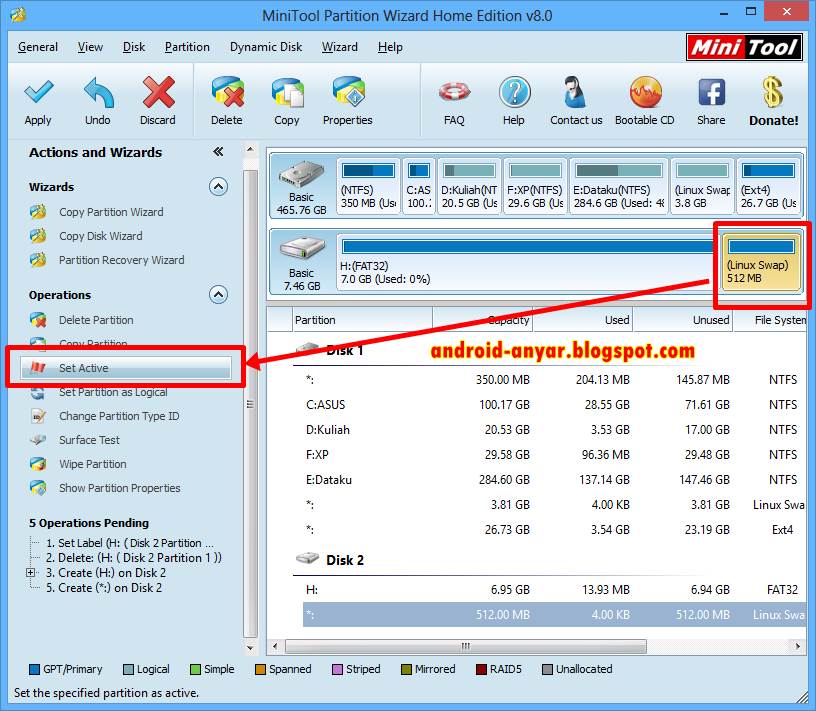
Task: Click the Bootable CD icon
Action: coord(645,92)
